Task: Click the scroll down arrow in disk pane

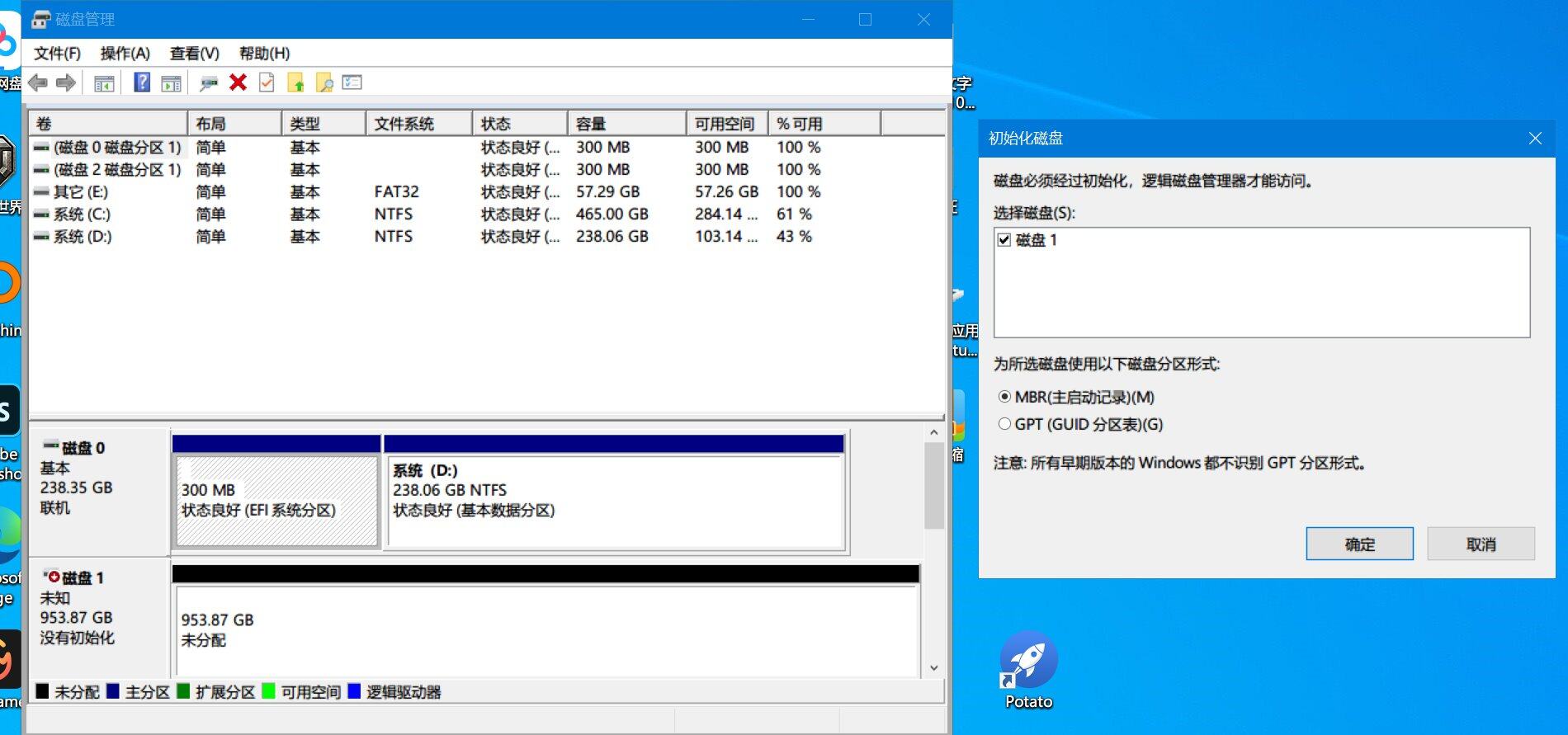Action: click(933, 668)
